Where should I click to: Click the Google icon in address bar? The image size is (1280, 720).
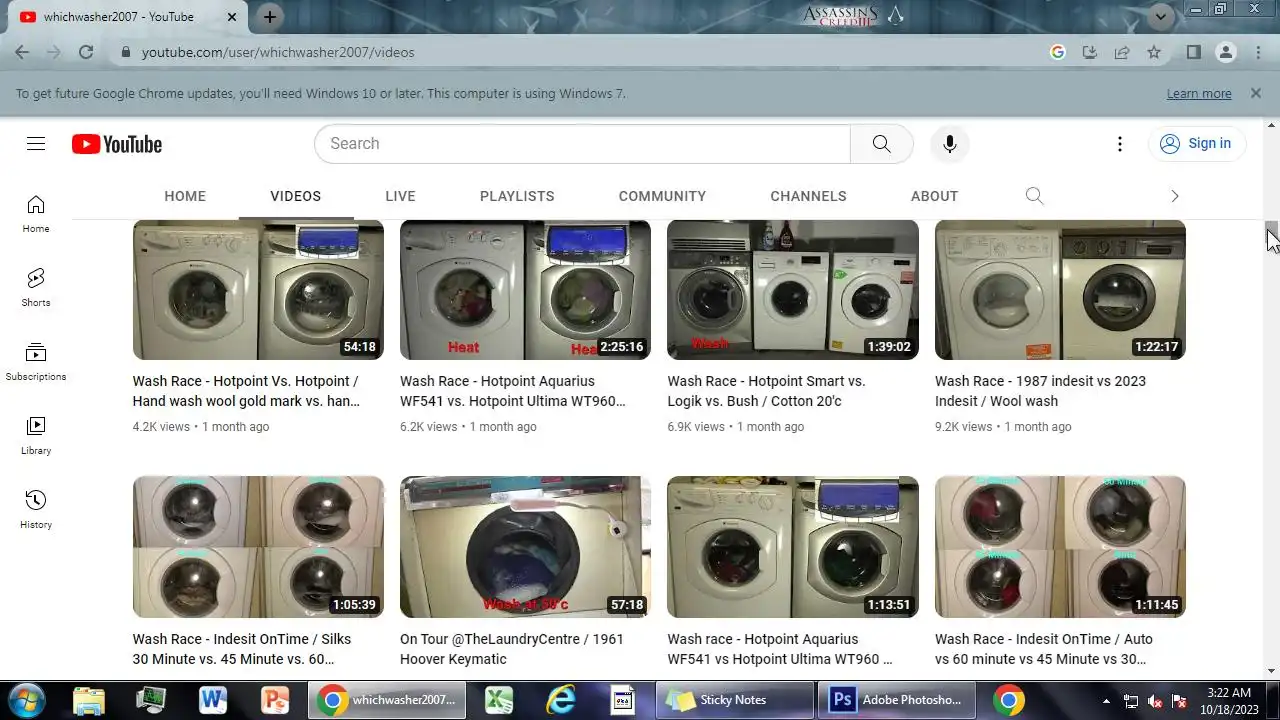coord(1058,52)
